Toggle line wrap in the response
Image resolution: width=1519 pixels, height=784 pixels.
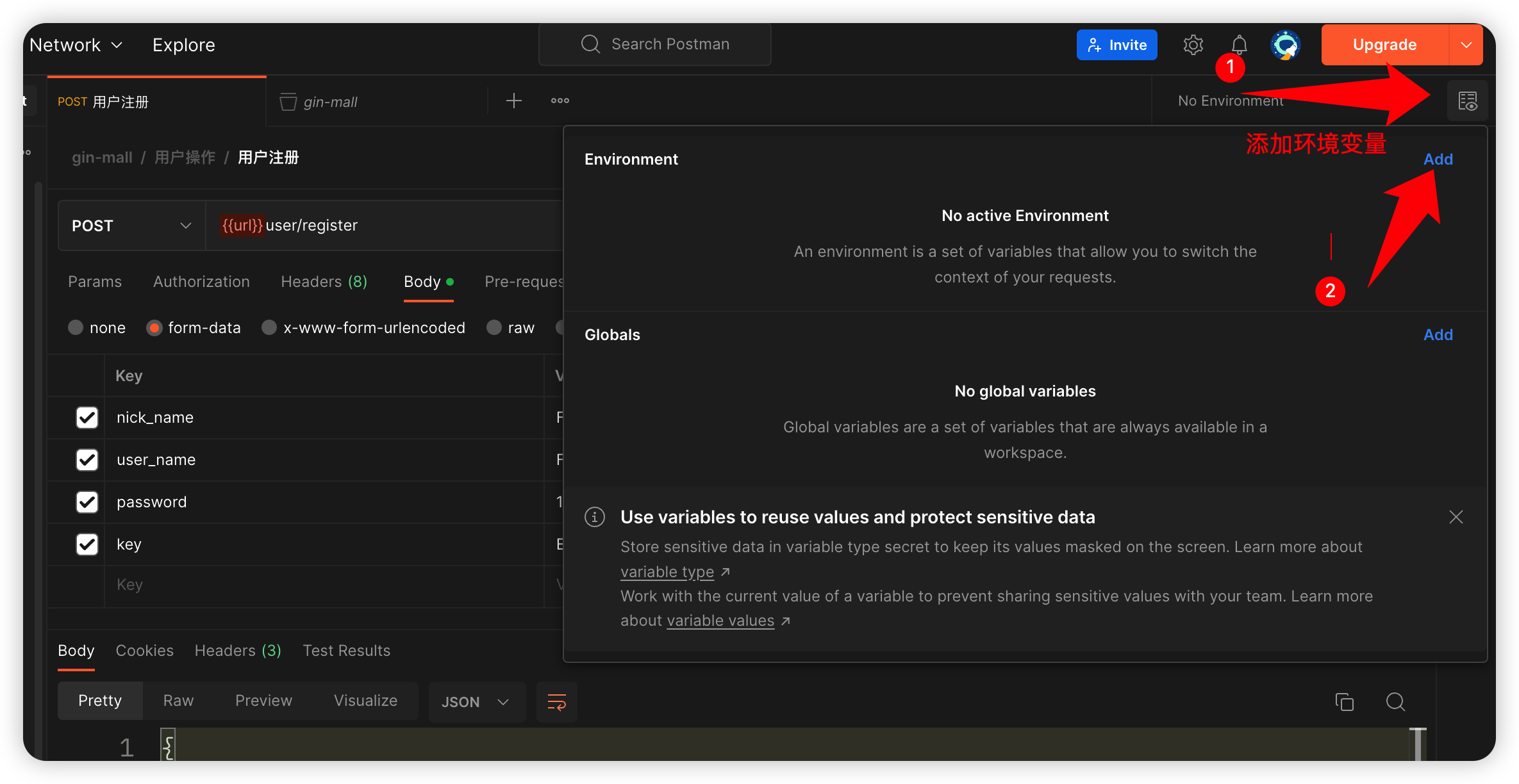(x=556, y=702)
